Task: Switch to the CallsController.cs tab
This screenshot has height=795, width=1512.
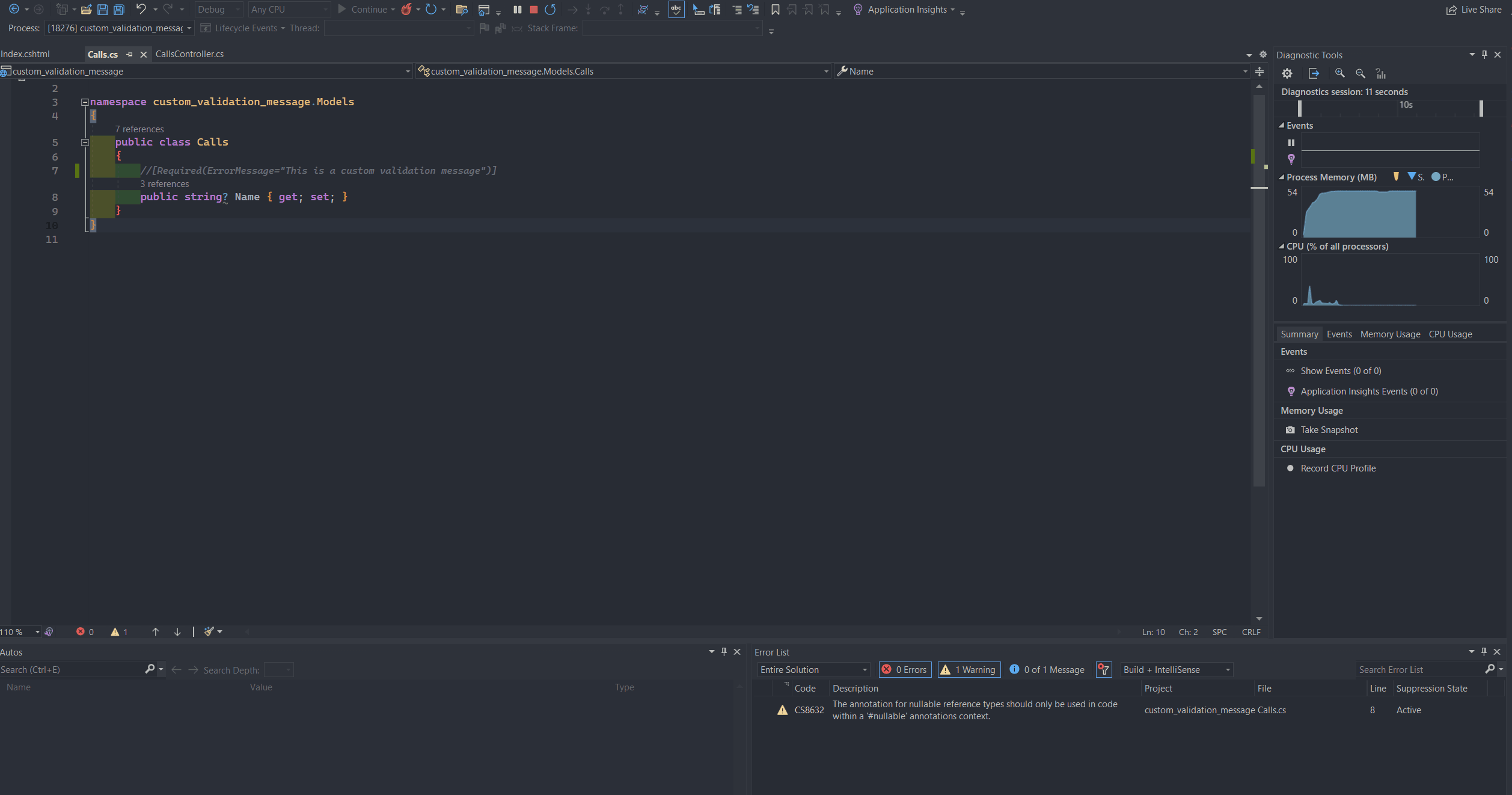Action: click(x=189, y=54)
